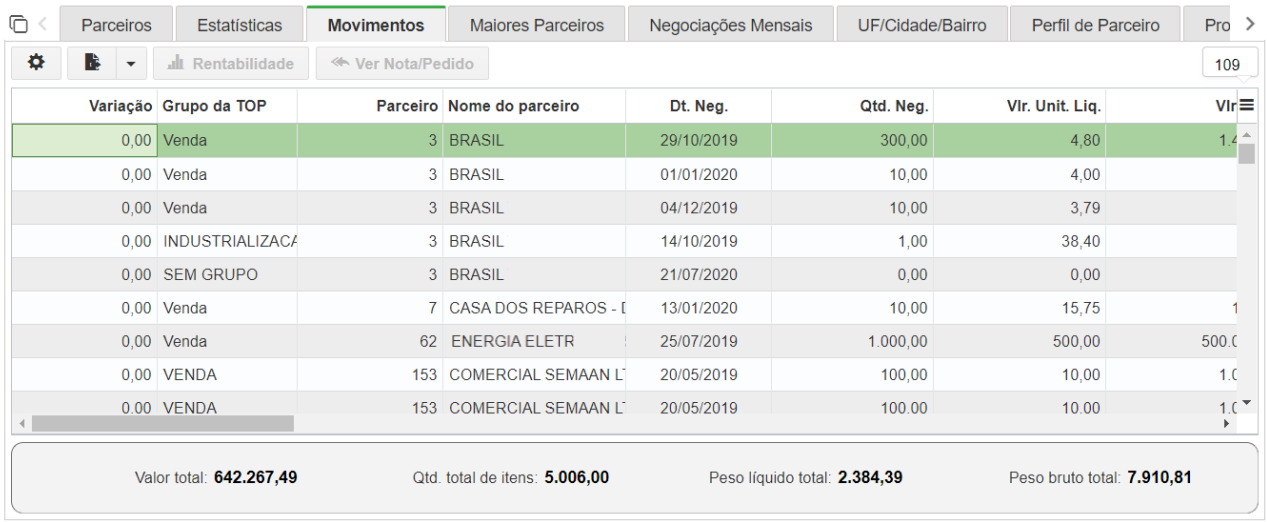Click the Ver Nota/Pedido button
The width and height of the screenshot is (1267, 522).
tap(403, 63)
